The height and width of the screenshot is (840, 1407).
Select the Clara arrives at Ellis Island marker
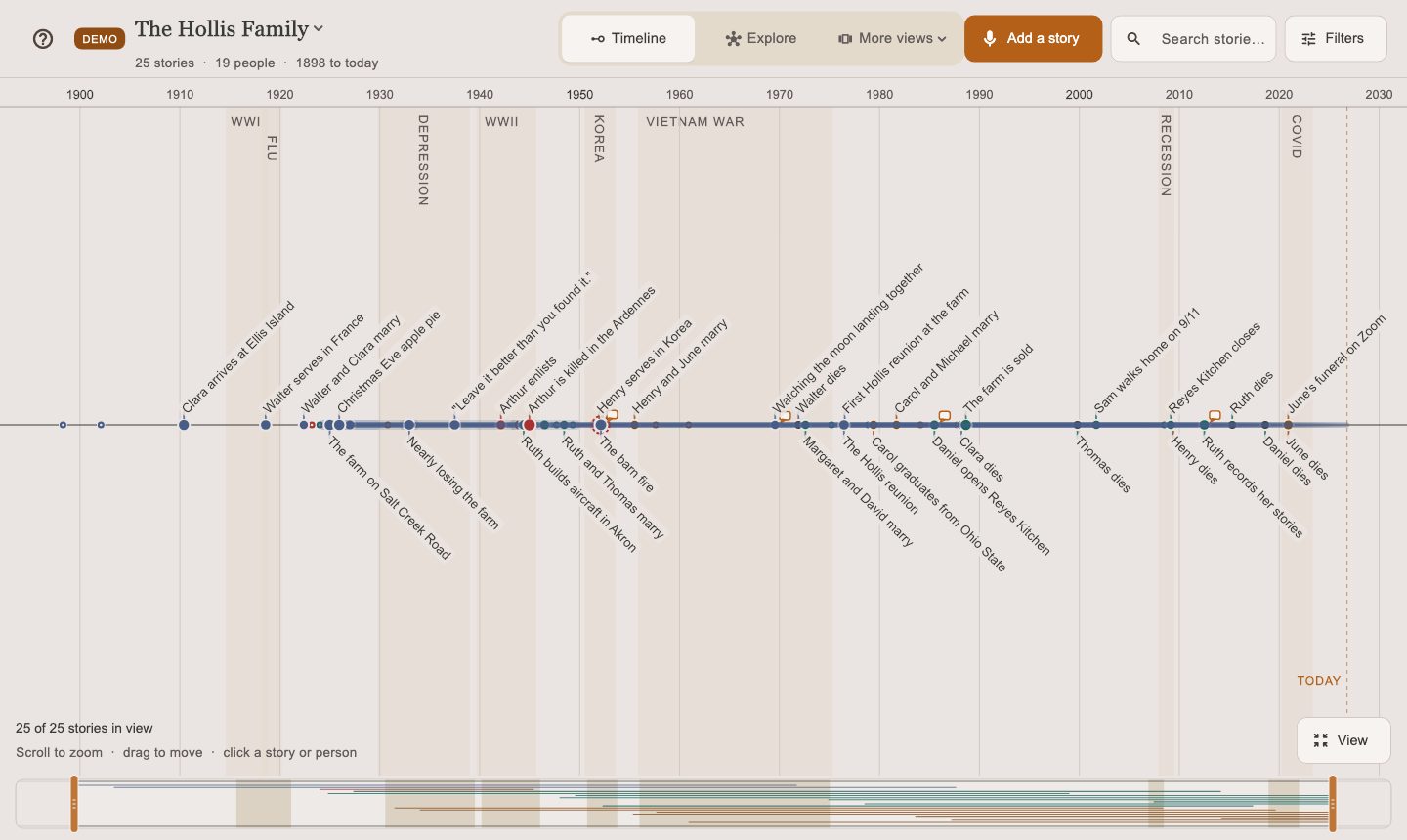point(184,425)
